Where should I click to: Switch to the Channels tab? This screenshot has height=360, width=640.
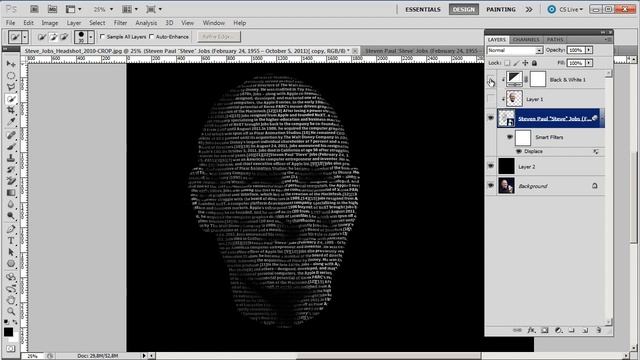526,40
